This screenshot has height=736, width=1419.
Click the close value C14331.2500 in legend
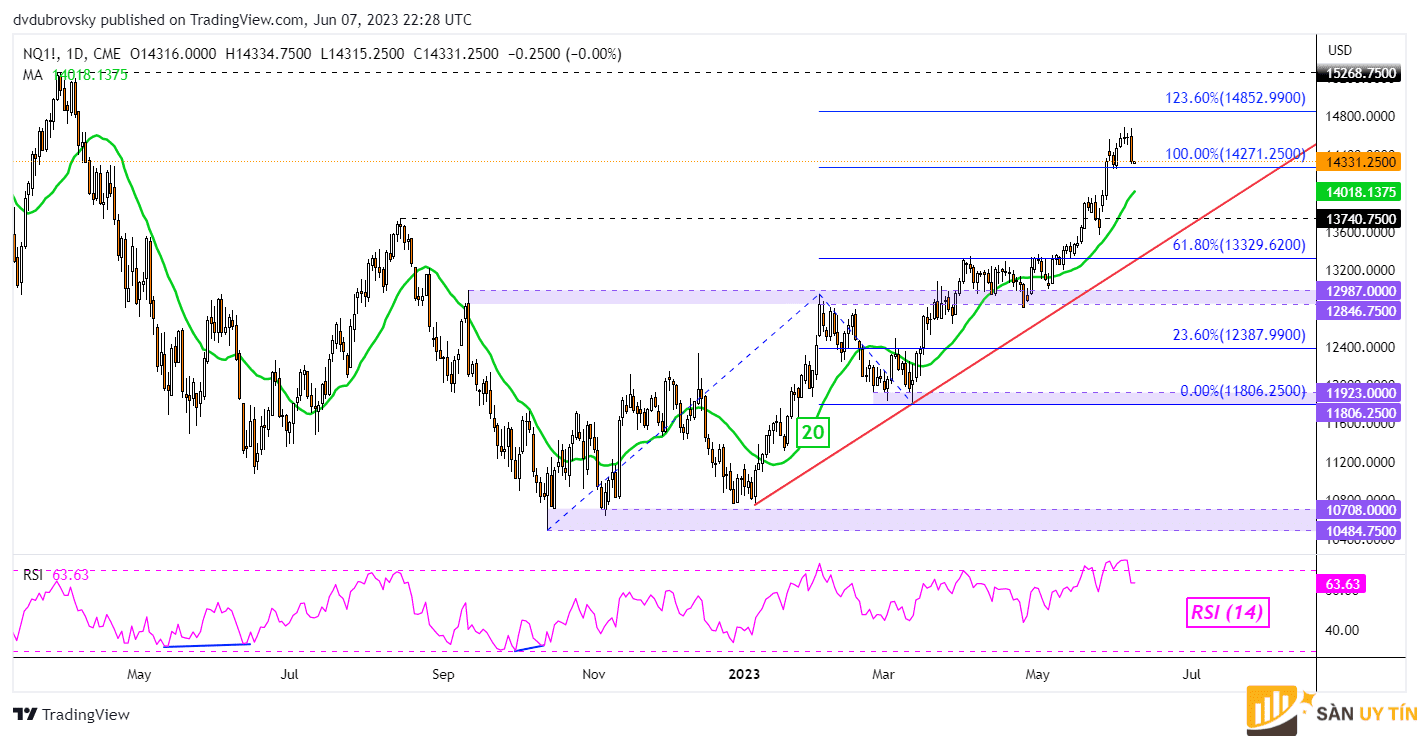point(456,54)
